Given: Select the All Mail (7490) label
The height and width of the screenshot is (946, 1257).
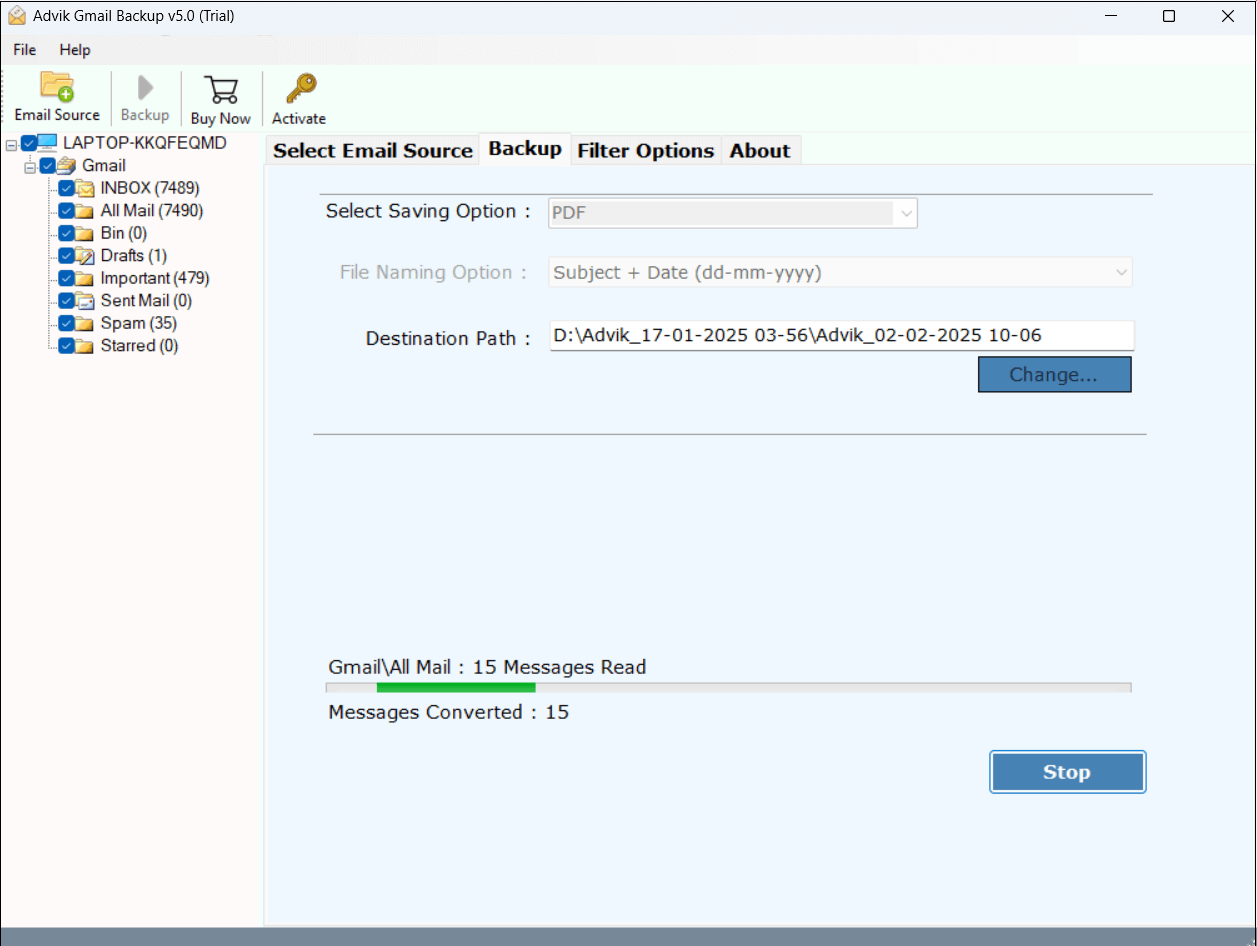Looking at the screenshot, I should click(152, 211).
